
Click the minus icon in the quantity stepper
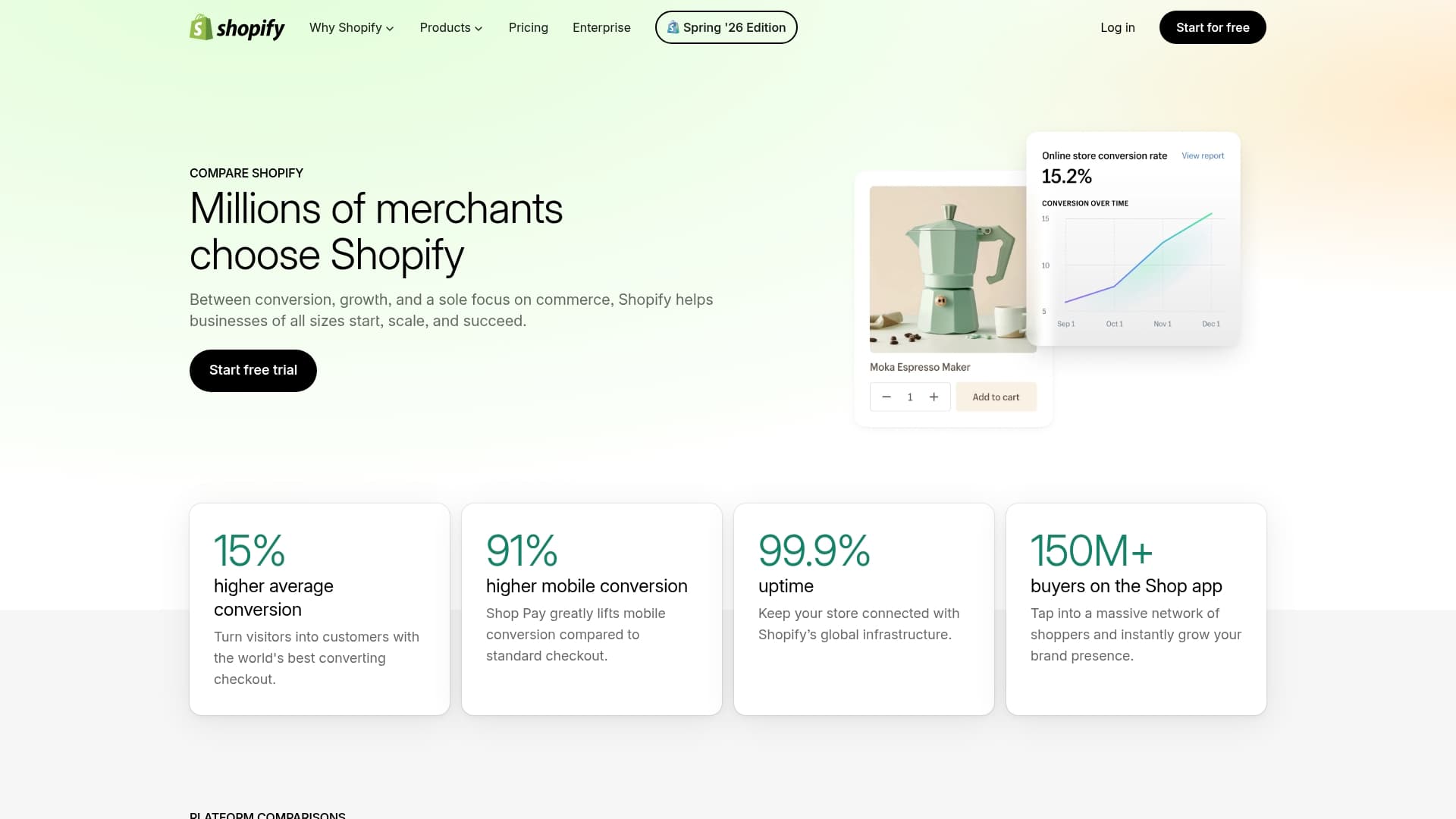(886, 397)
